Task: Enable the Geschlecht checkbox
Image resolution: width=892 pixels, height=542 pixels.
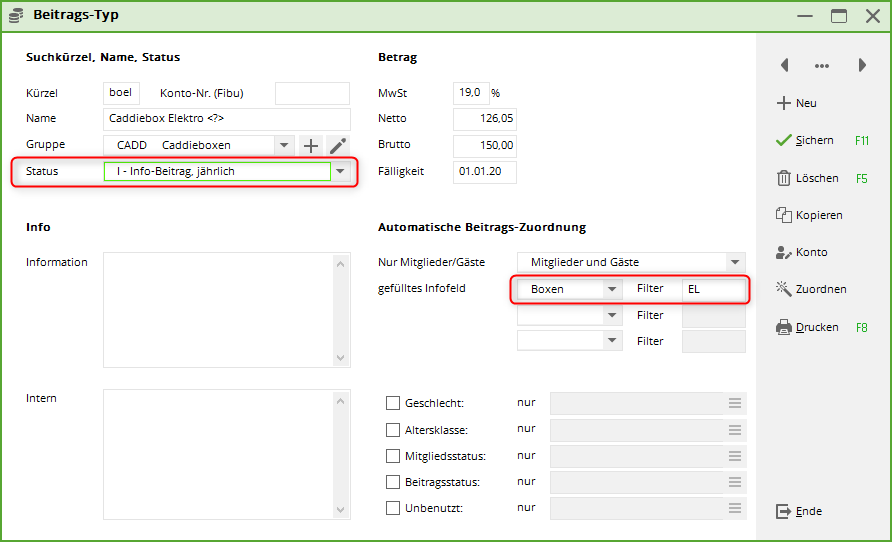Action: (393, 403)
